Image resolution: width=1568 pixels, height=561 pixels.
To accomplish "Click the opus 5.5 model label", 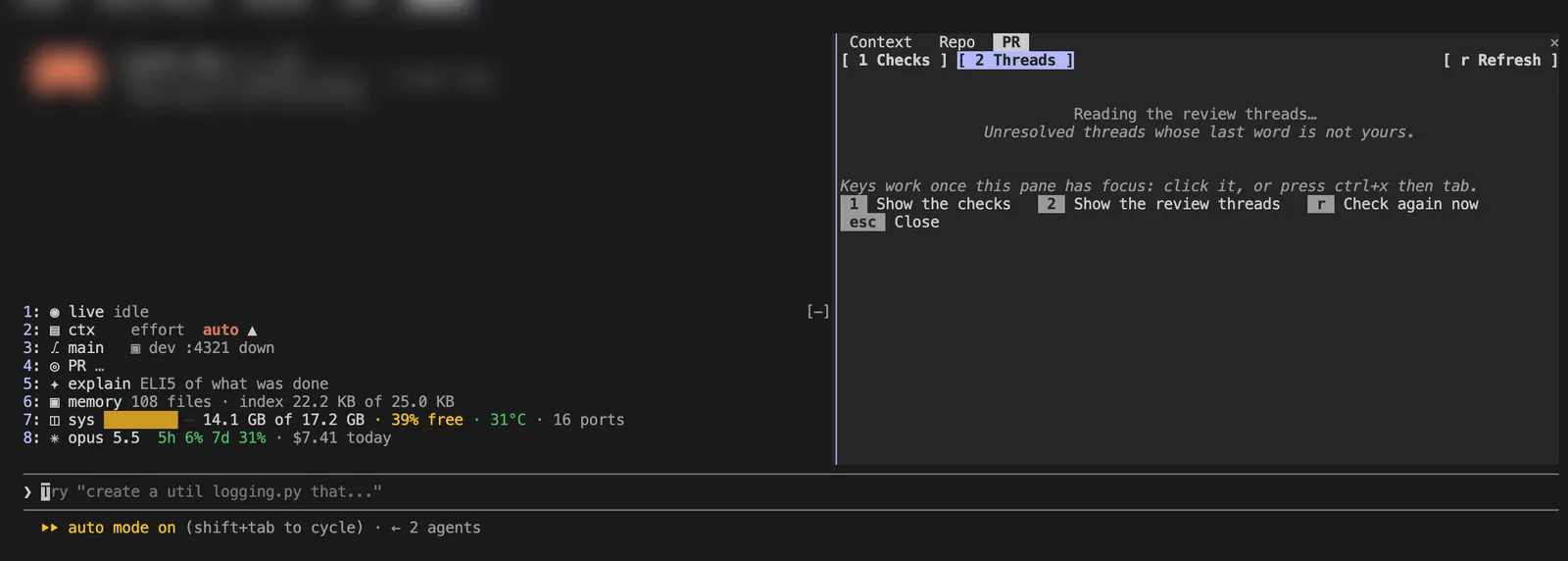I will 104,438.
